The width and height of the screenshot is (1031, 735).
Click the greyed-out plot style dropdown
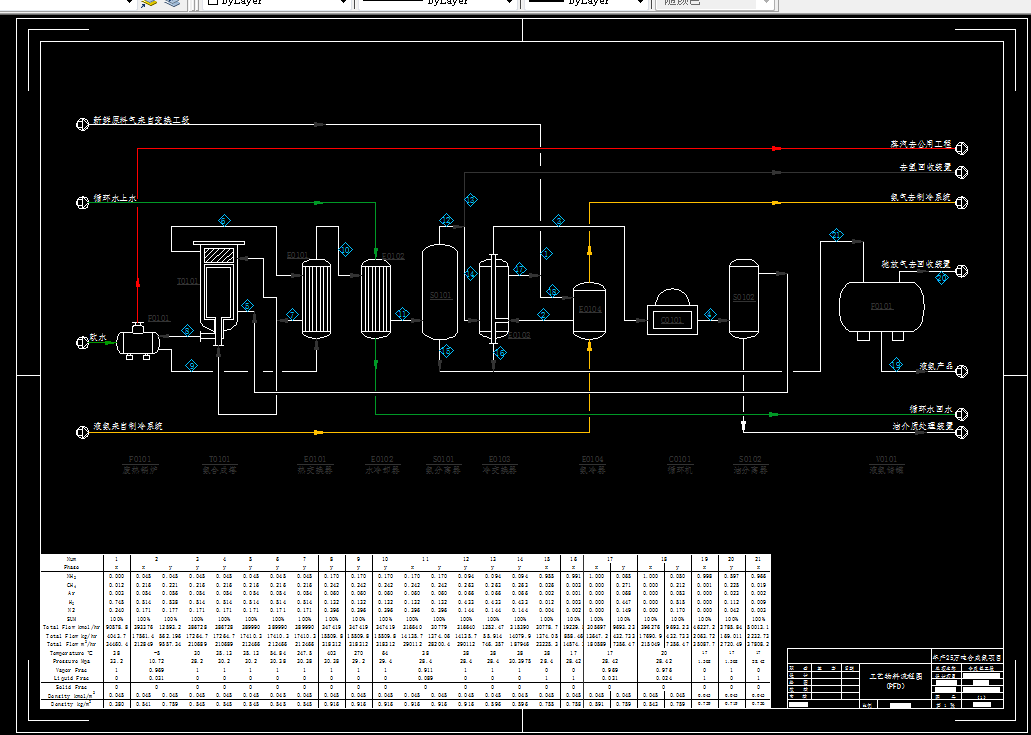pyautogui.click(x=713, y=3)
